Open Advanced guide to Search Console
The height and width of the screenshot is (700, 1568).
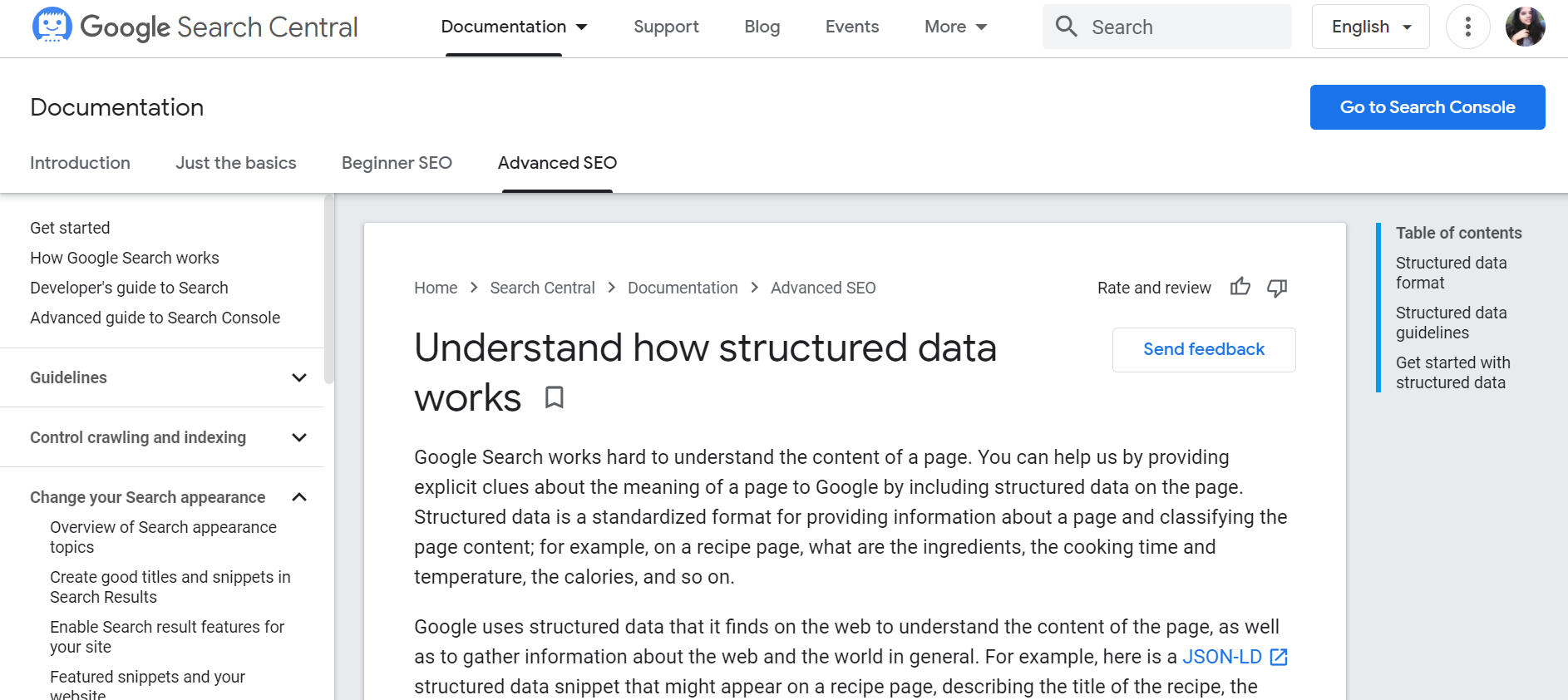pyautogui.click(x=155, y=318)
